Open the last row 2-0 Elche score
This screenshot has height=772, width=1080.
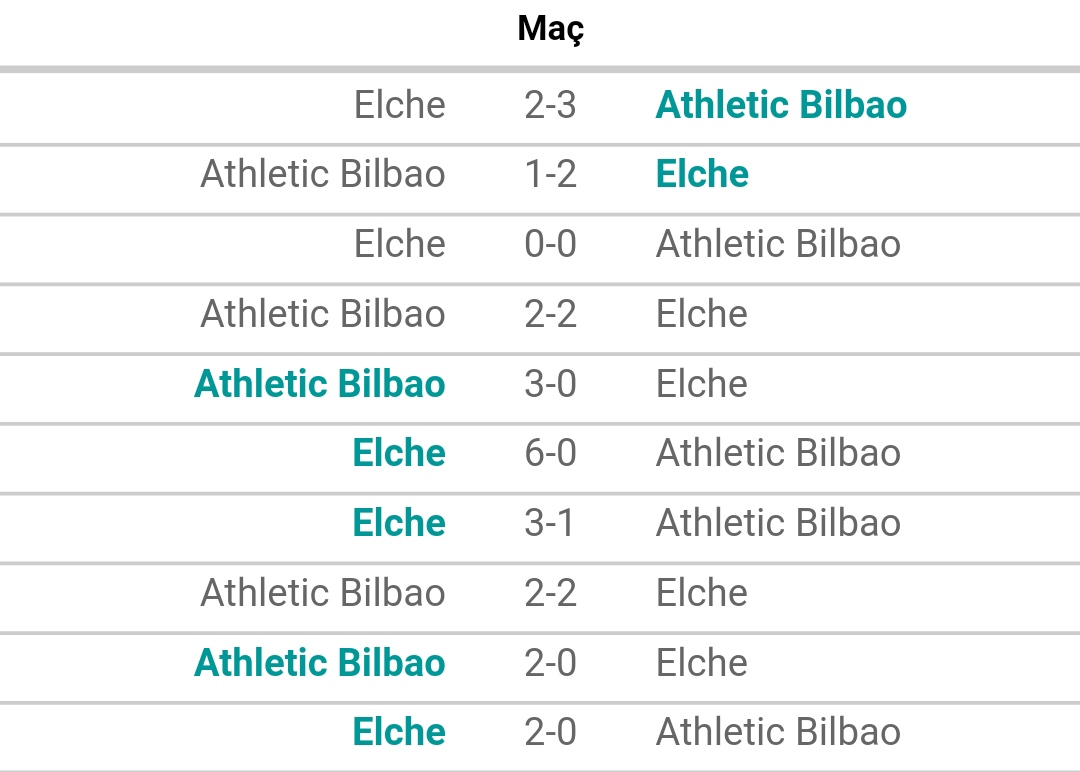click(x=550, y=732)
